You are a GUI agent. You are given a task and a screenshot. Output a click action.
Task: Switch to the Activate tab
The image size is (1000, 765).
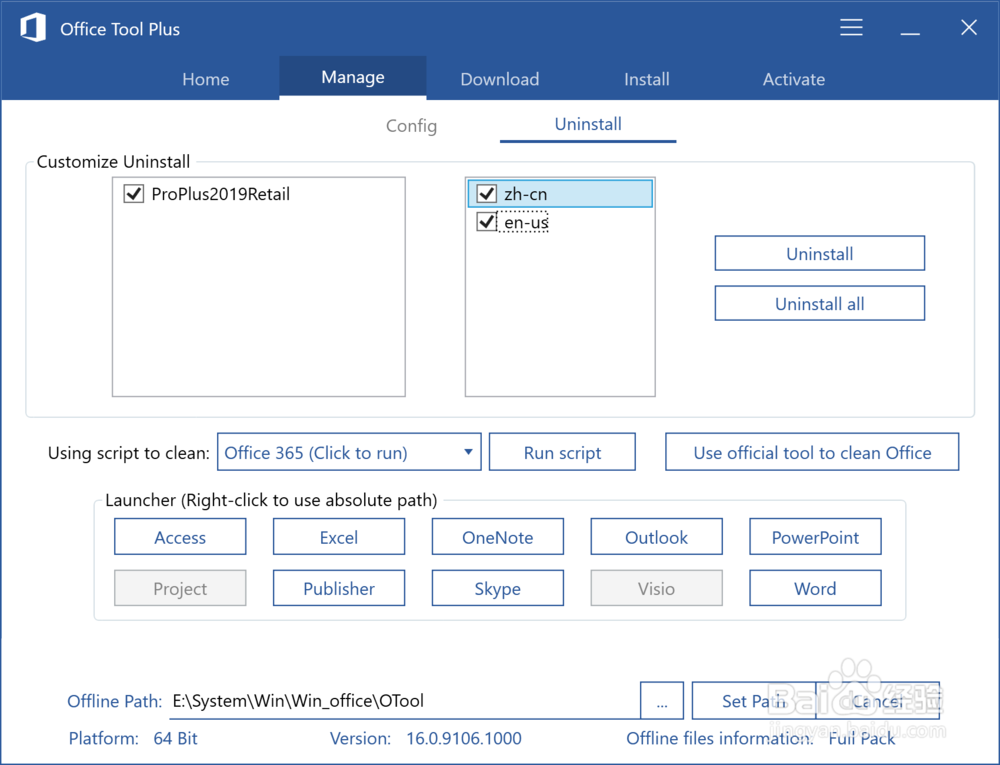793,79
